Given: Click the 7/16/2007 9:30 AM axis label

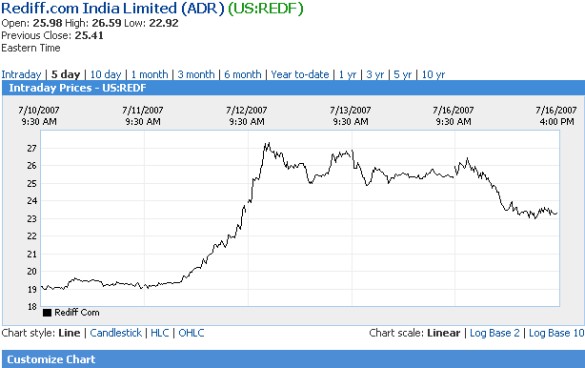Looking at the screenshot, I should point(453,116).
